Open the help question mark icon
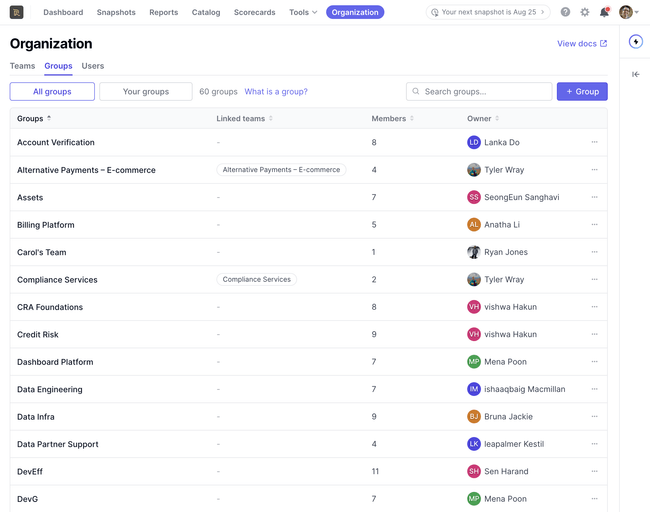This screenshot has height=512, width=650. tap(565, 12)
